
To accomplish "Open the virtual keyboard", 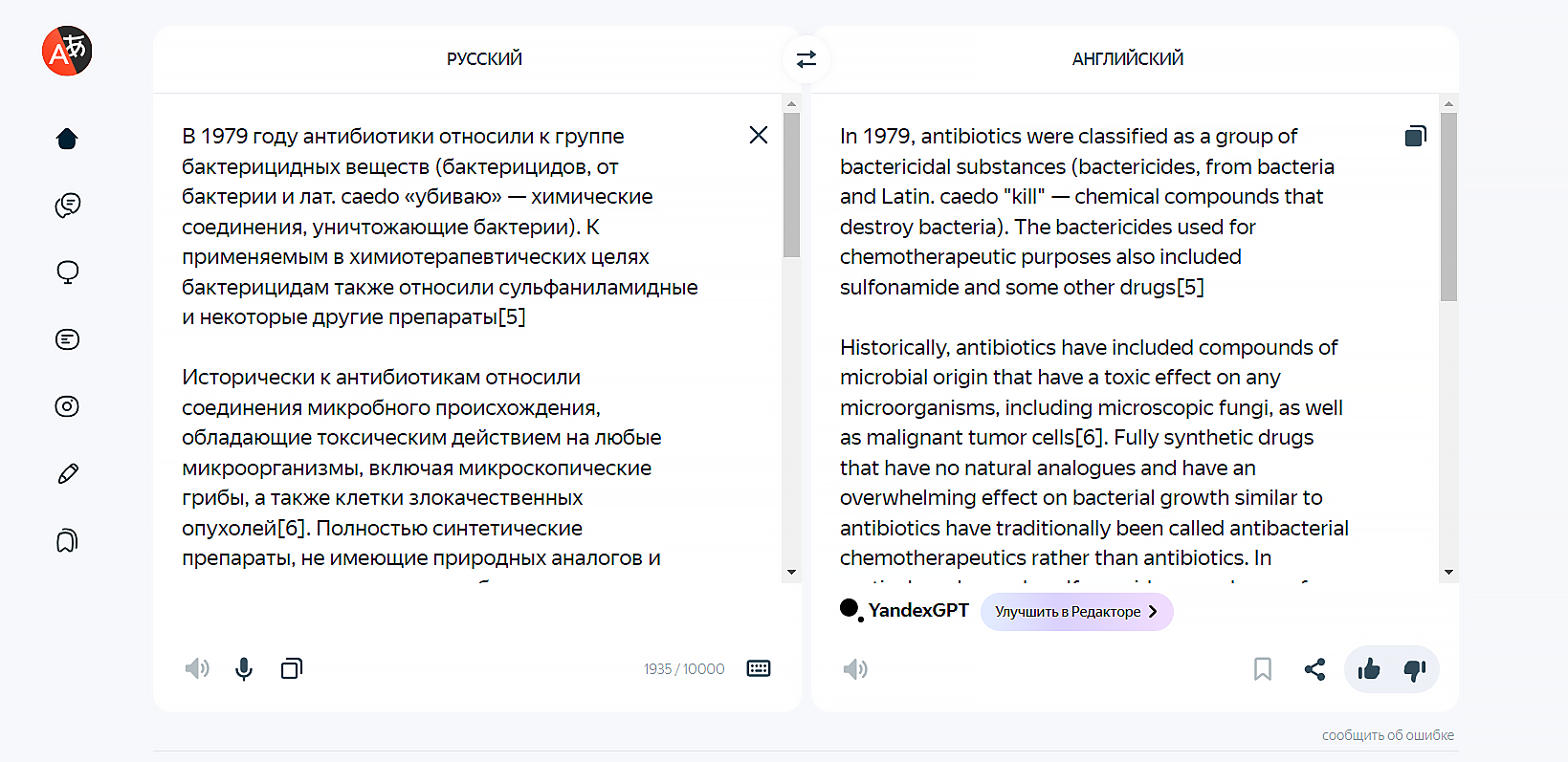I will (x=759, y=668).
